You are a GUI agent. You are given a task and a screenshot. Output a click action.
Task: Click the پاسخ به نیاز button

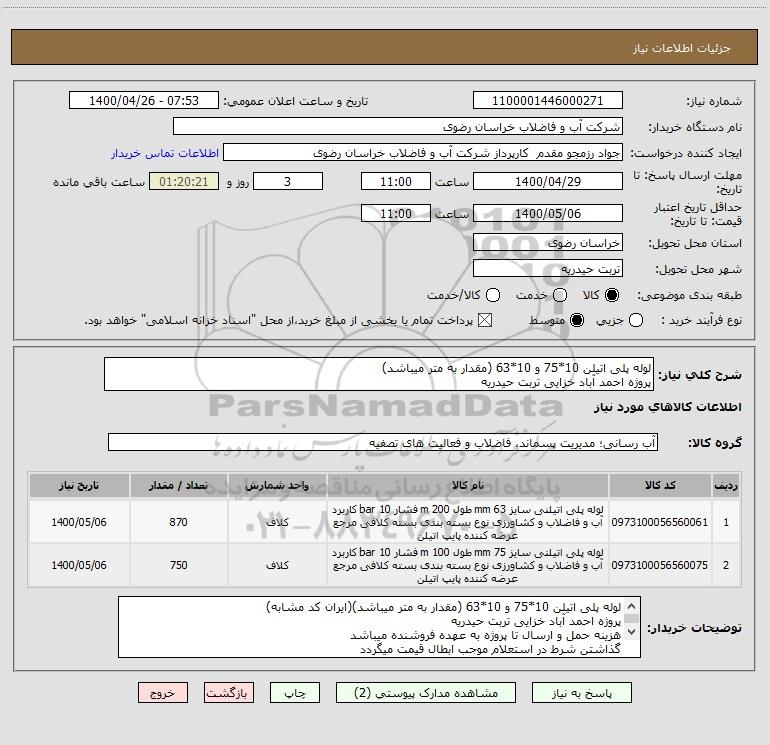582,693
